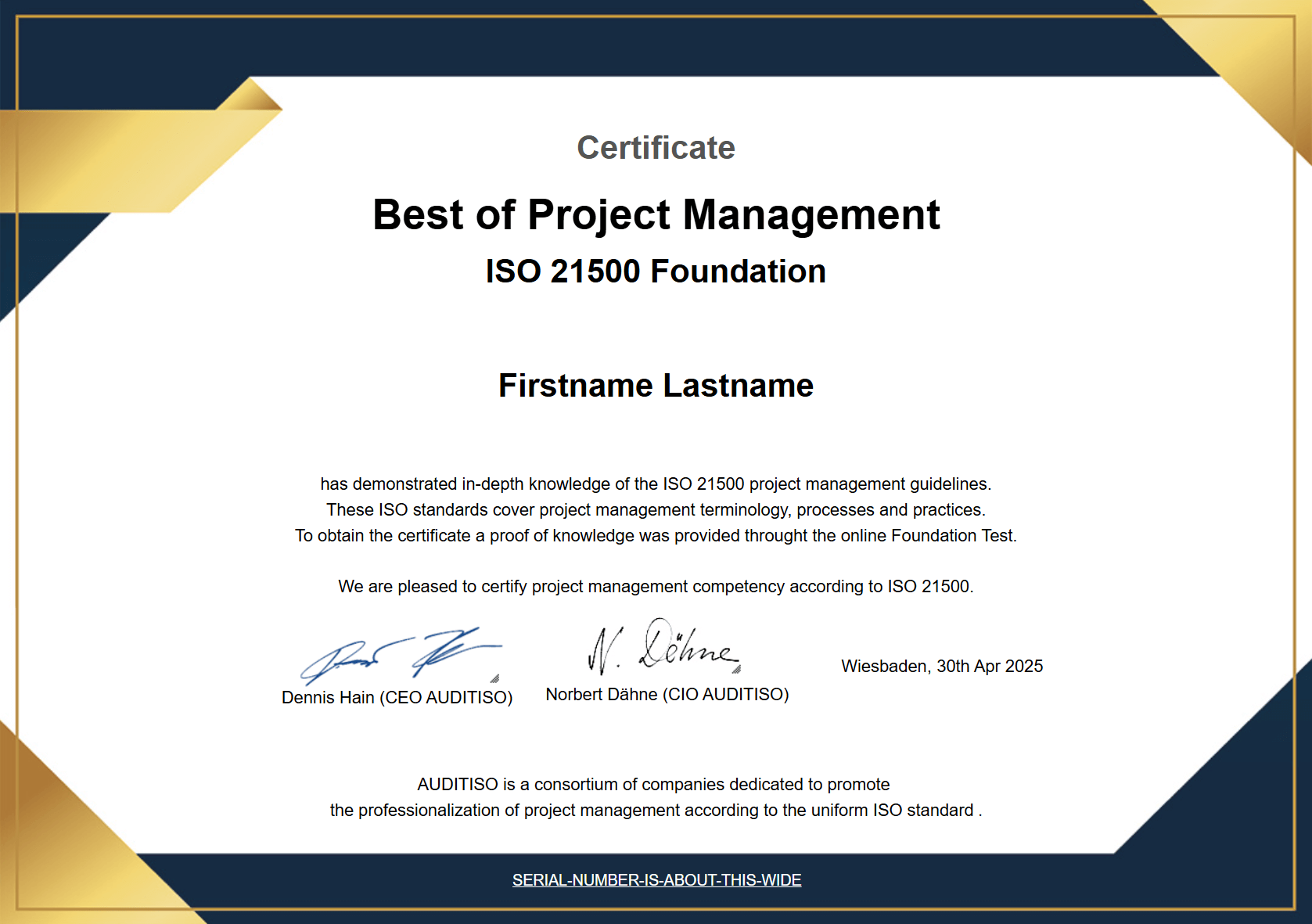Screen dimensions: 1312x924
Task: Select the "has demonstrated in-depth knowledge" line
Action: pyautogui.click(x=656, y=484)
